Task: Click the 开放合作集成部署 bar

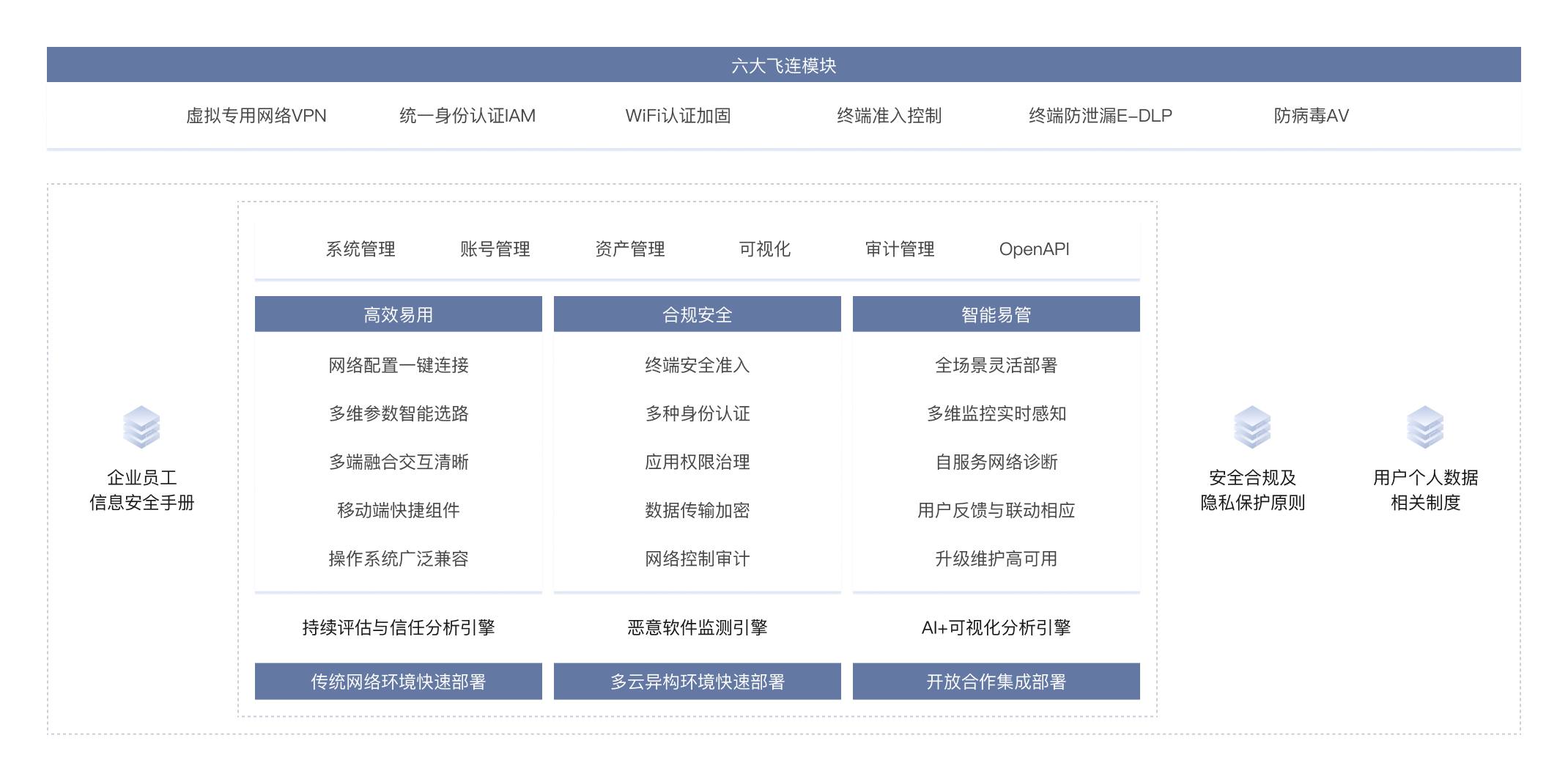Action: (996, 682)
